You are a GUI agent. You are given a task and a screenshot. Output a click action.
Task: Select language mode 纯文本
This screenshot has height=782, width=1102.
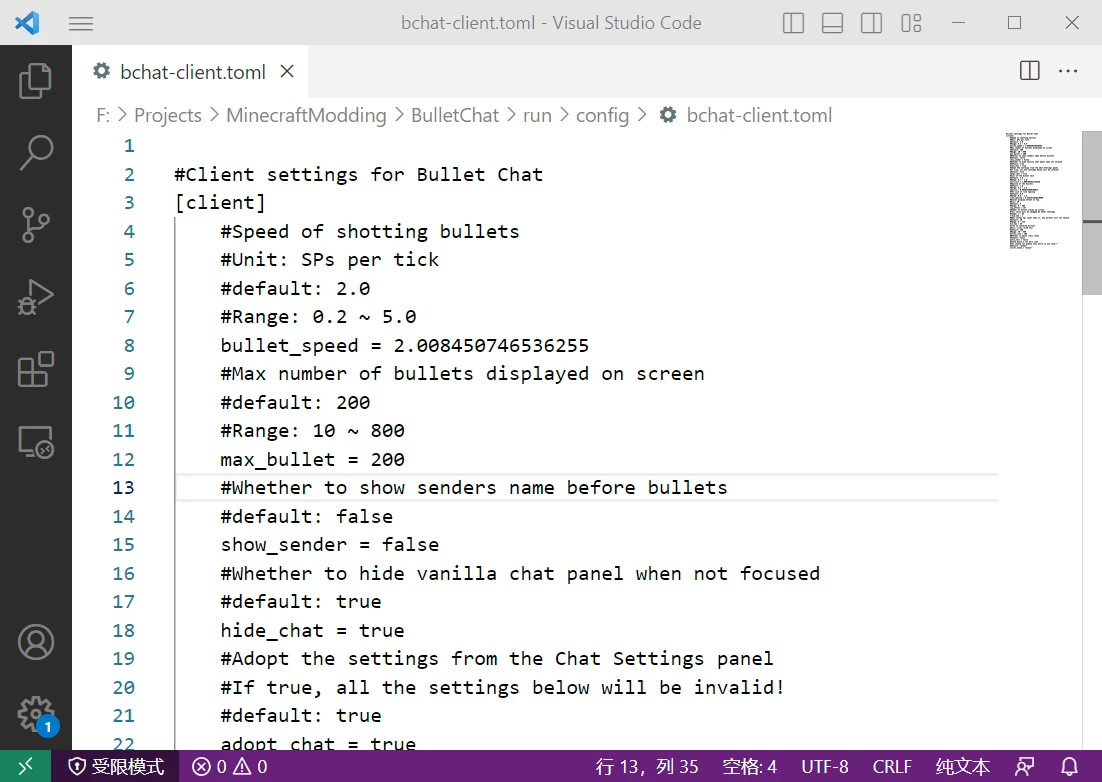pyautogui.click(x=962, y=766)
